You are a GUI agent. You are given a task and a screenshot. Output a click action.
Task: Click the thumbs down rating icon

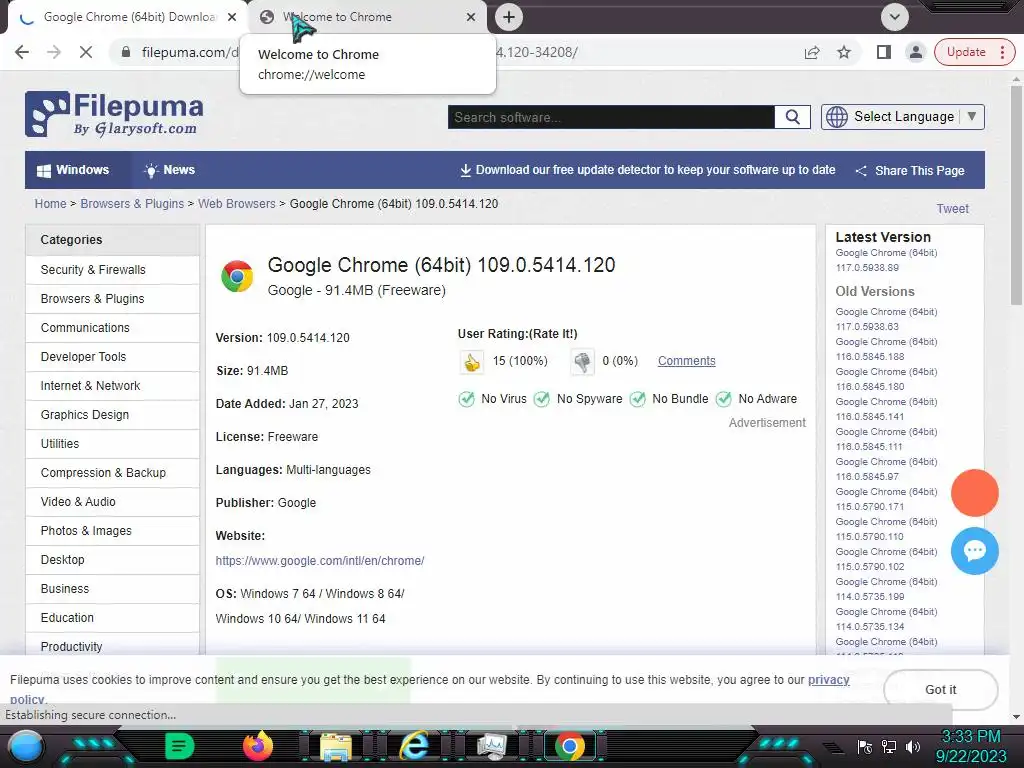click(x=582, y=361)
